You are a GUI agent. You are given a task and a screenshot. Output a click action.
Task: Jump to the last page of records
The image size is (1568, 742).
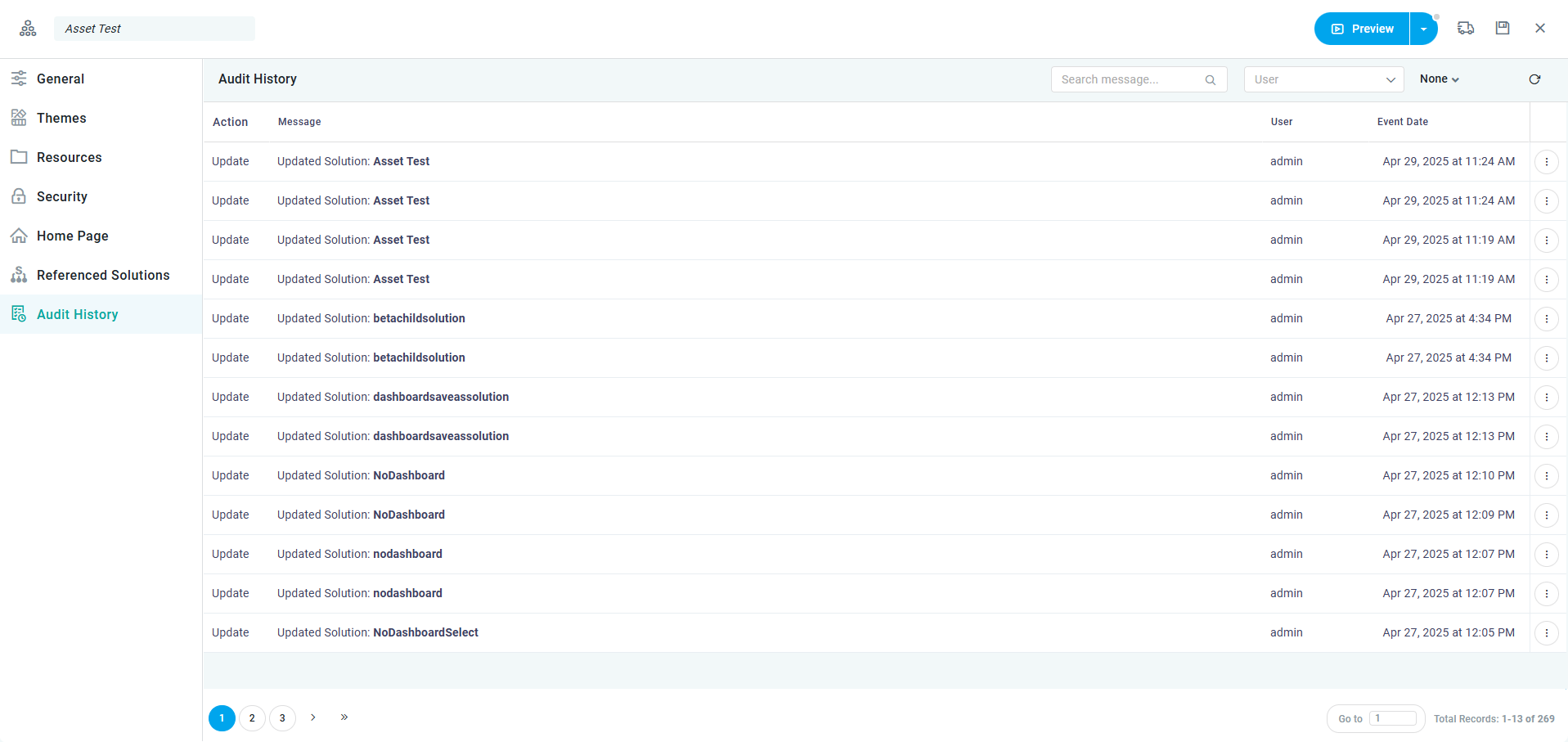pos(344,717)
